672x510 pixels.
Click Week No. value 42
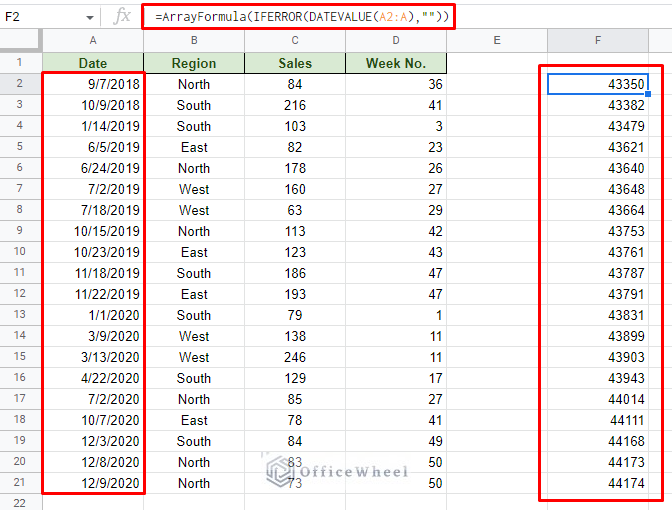point(396,231)
